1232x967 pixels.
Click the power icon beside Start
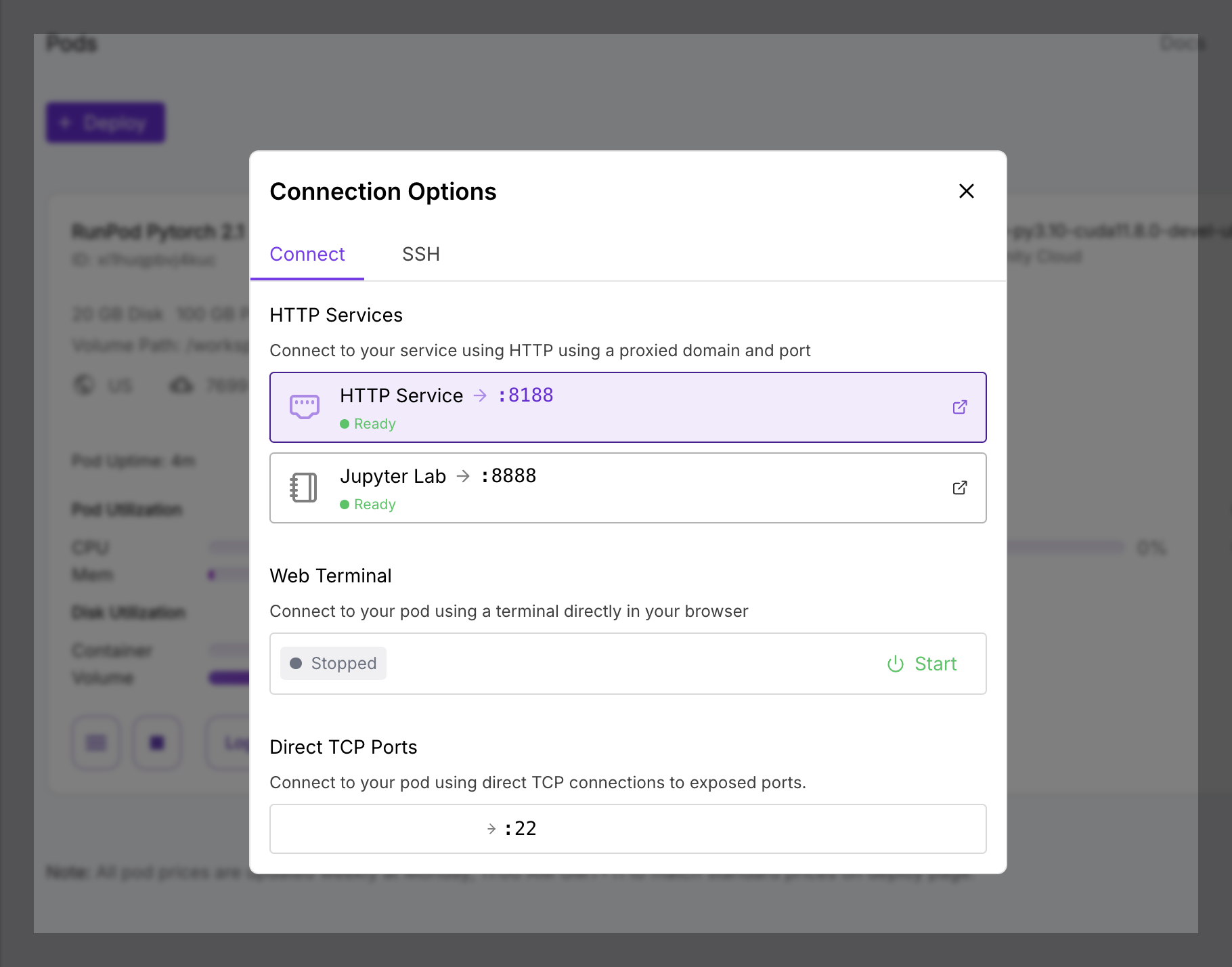pos(894,664)
